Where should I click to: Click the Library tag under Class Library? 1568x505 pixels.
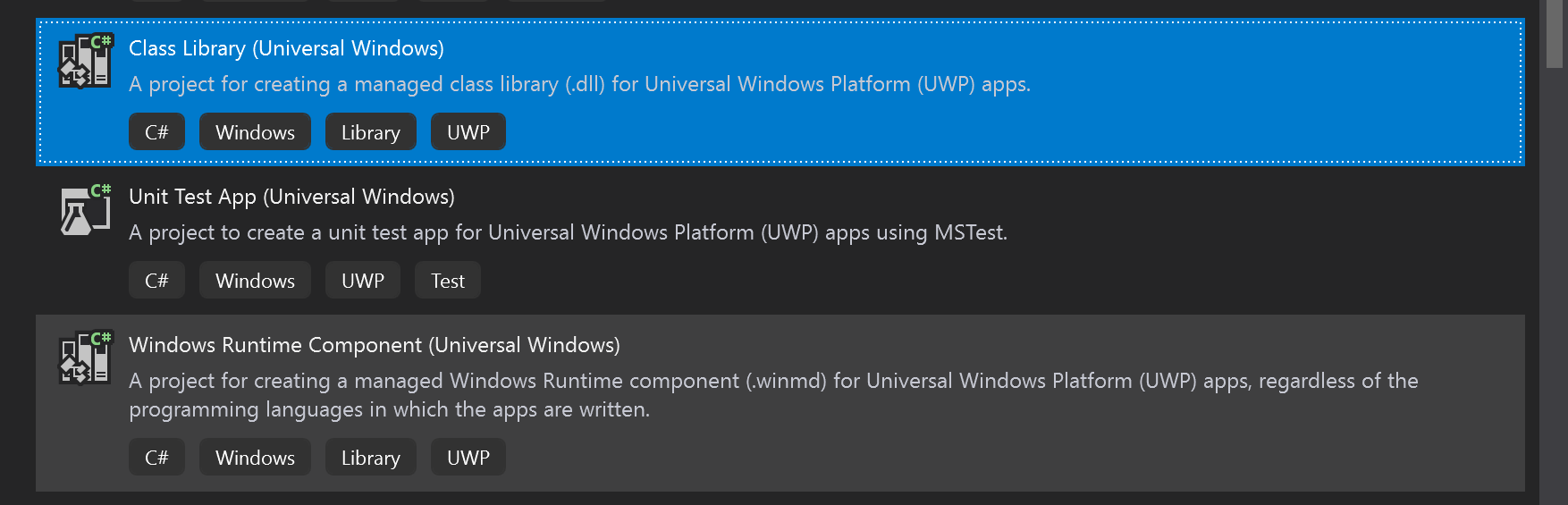370,132
